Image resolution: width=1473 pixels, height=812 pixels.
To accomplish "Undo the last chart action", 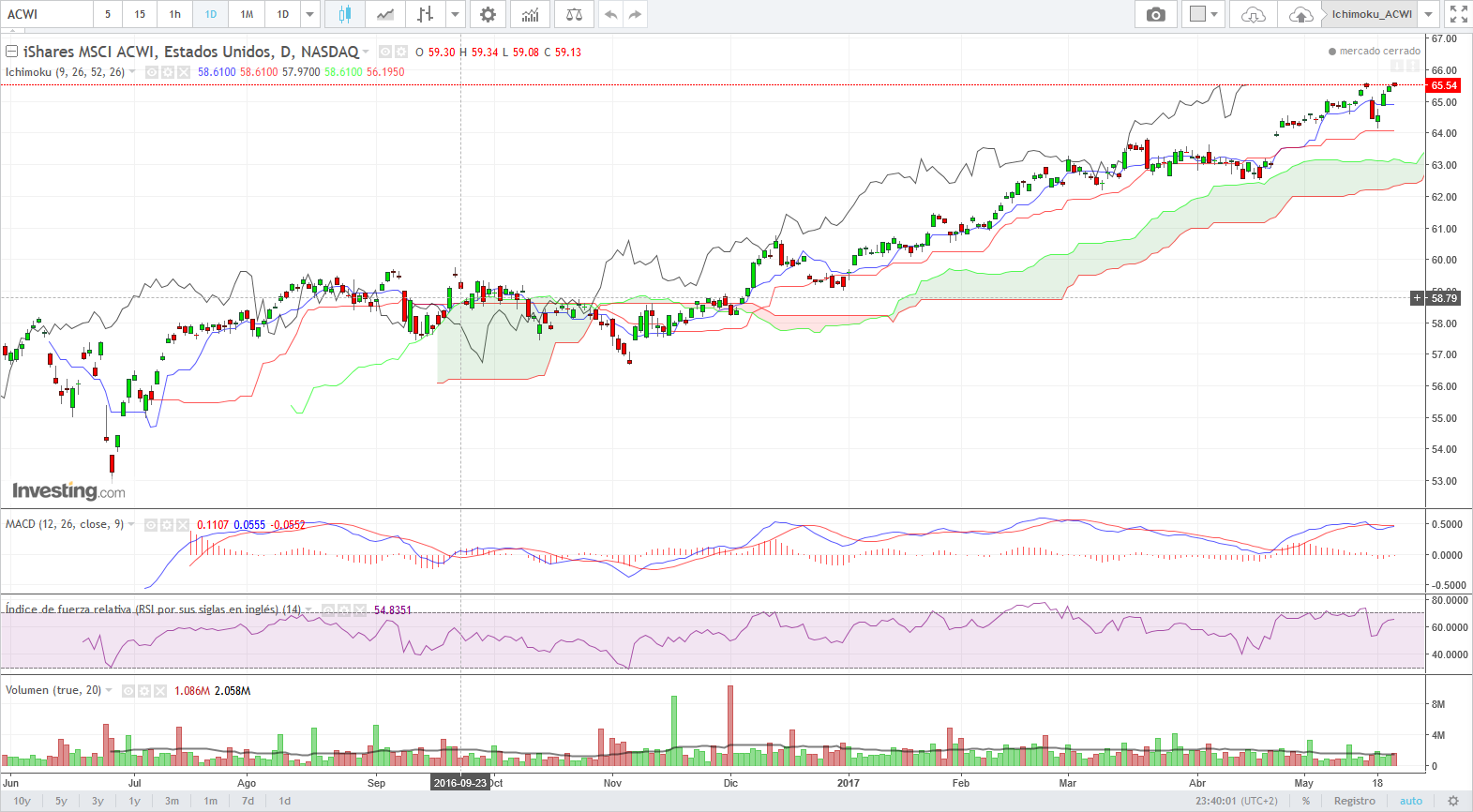I will pos(610,14).
